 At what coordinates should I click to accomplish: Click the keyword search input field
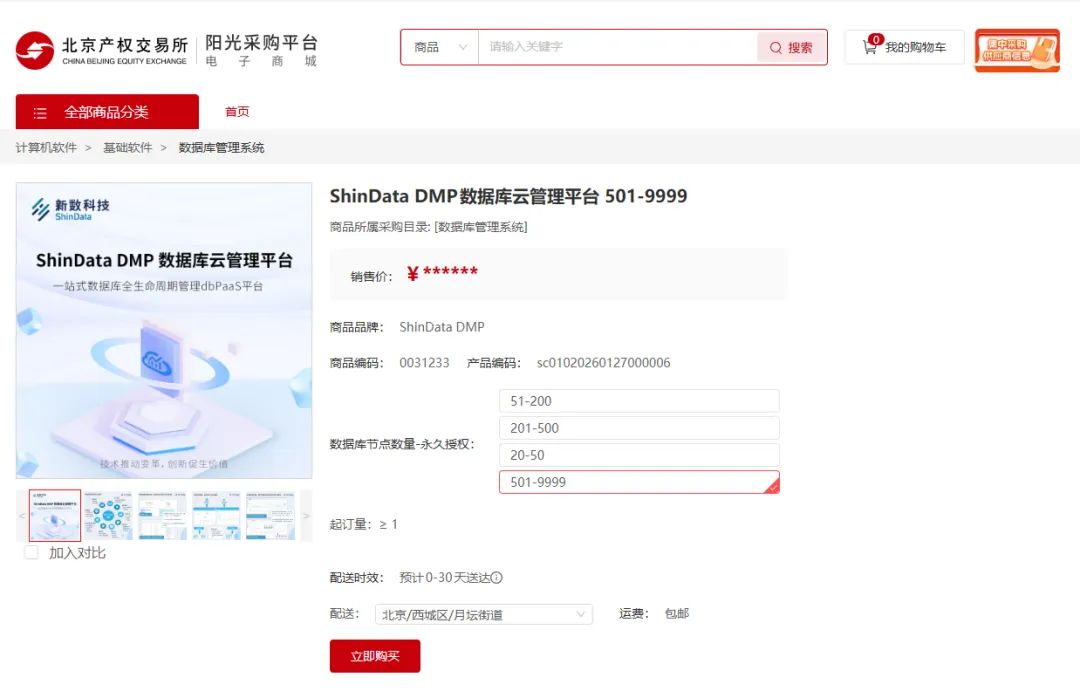tap(617, 47)
